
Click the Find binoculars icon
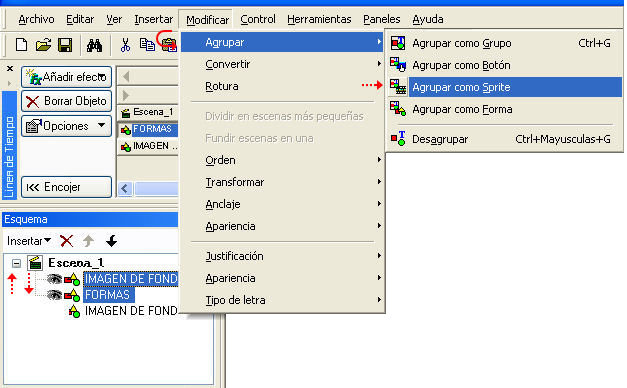pyautogui.click(x=94, y=45)
